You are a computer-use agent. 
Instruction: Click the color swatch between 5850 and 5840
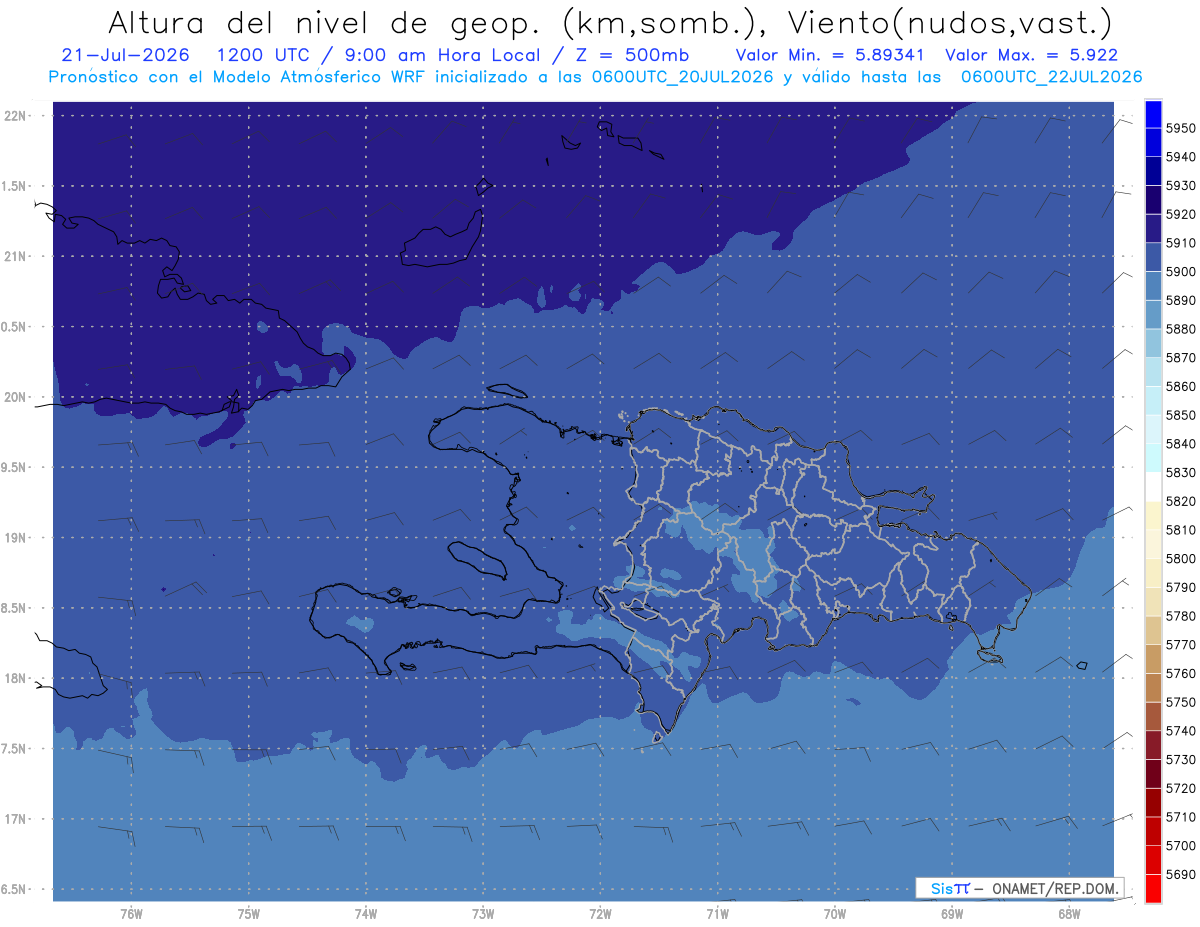1152,429
